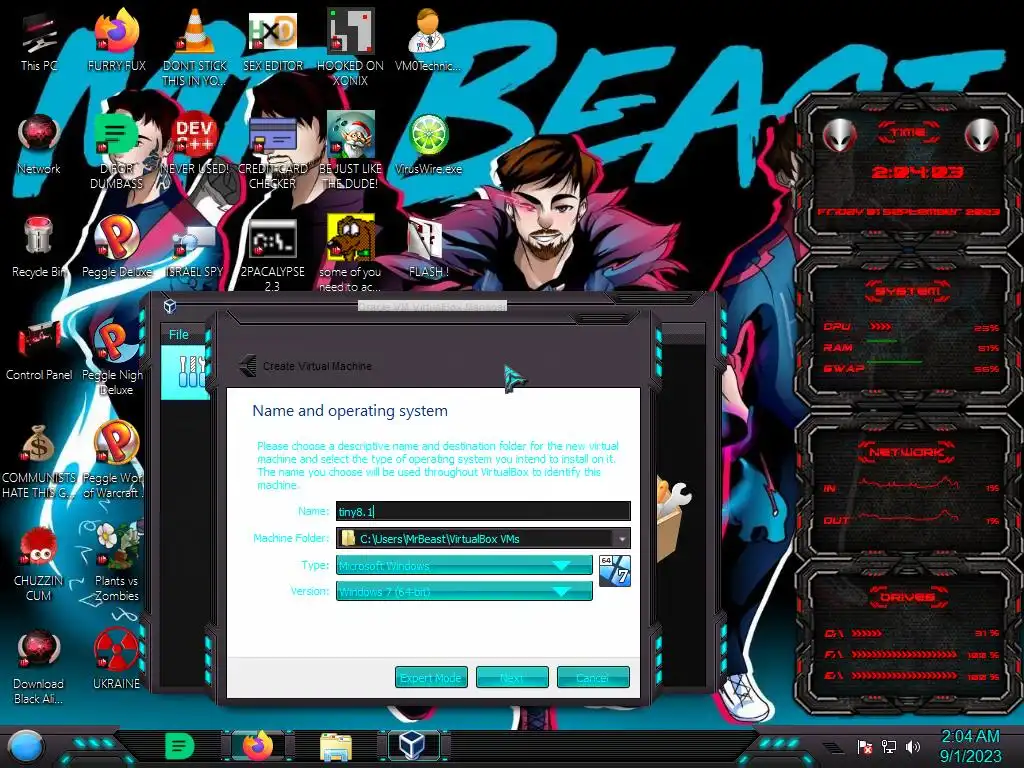Viewport: 1024px width, 768px height.
Task: Click into the Name field containing tiny8.1
Action: point(483,511)
